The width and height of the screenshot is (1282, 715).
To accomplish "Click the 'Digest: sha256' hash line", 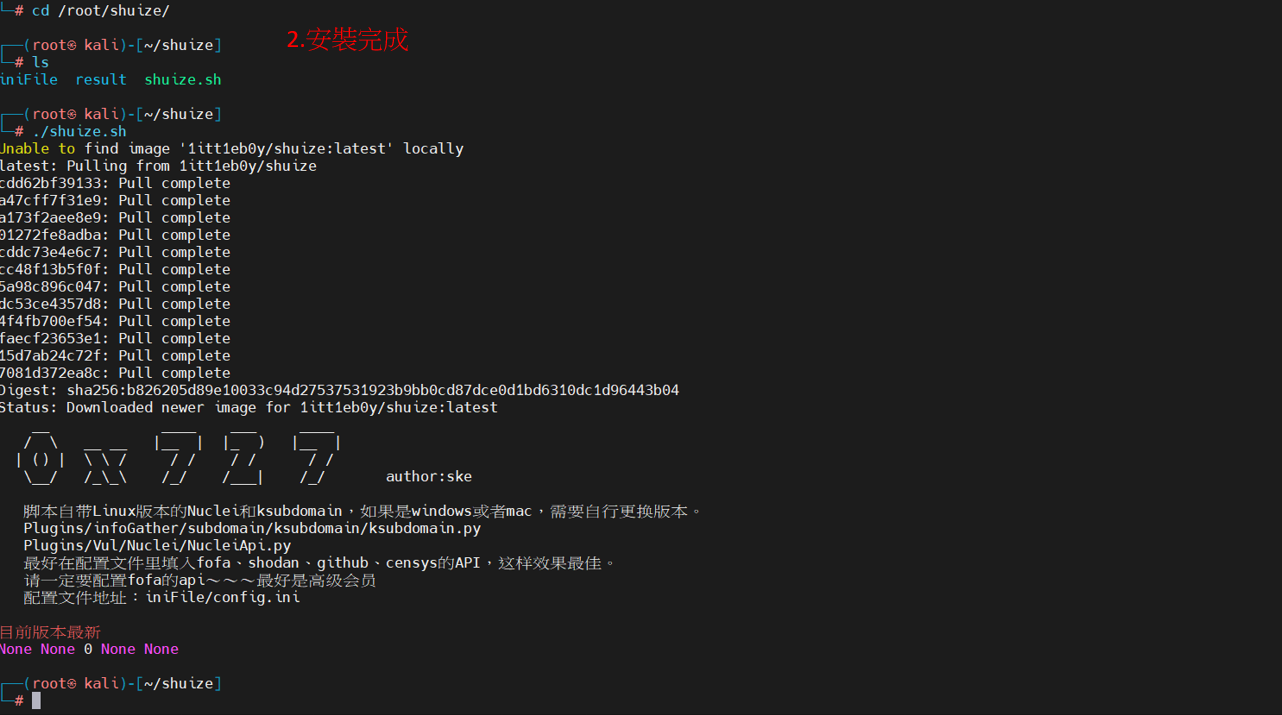I will (340, 390).
